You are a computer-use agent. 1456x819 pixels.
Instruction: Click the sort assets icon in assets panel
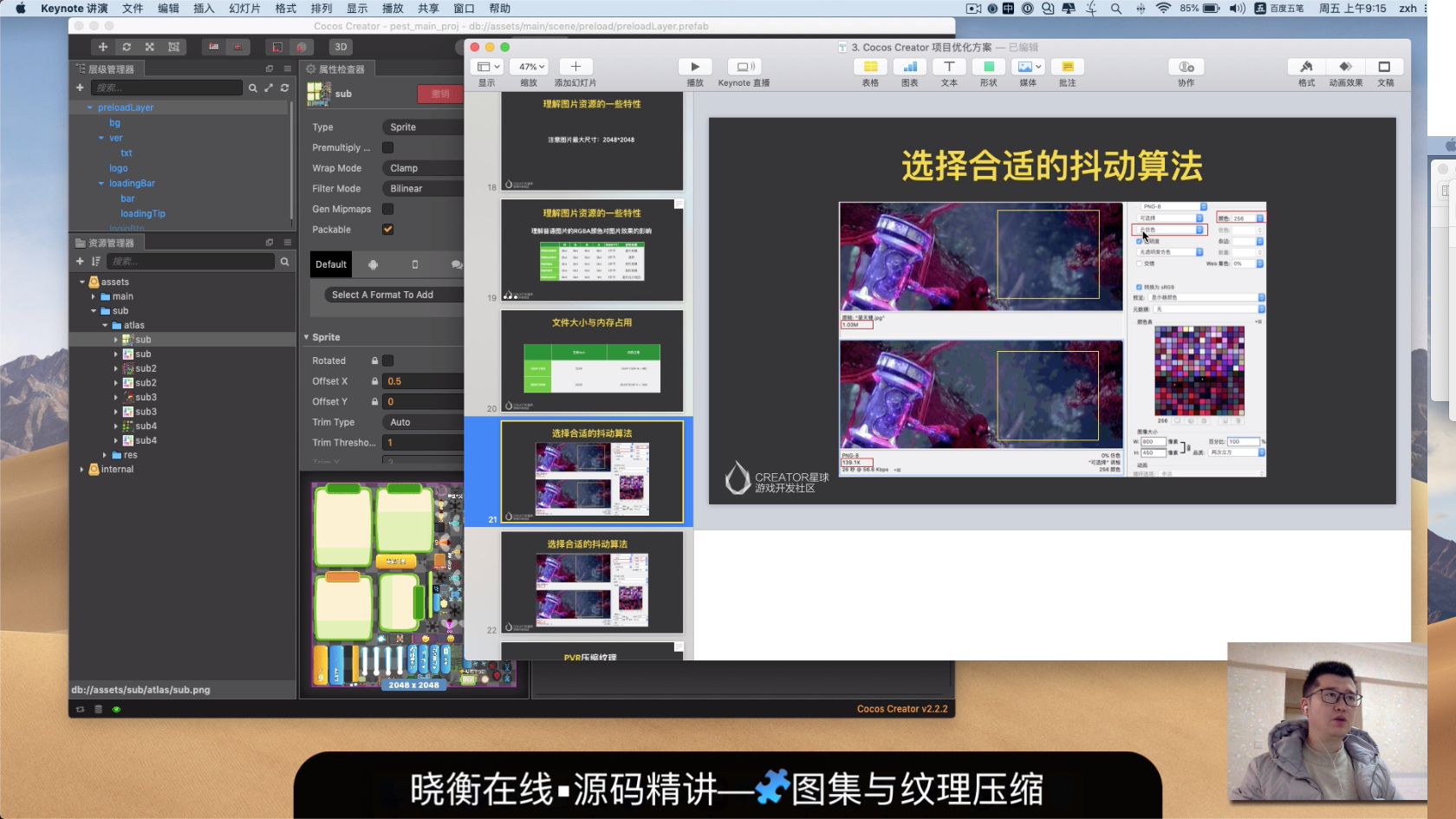[x=95, y=261]
